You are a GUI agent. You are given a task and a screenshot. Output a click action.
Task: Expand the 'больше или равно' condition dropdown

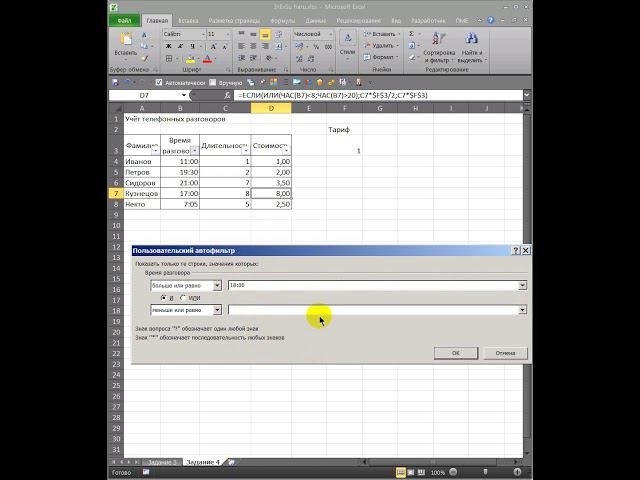pos(217,285)
